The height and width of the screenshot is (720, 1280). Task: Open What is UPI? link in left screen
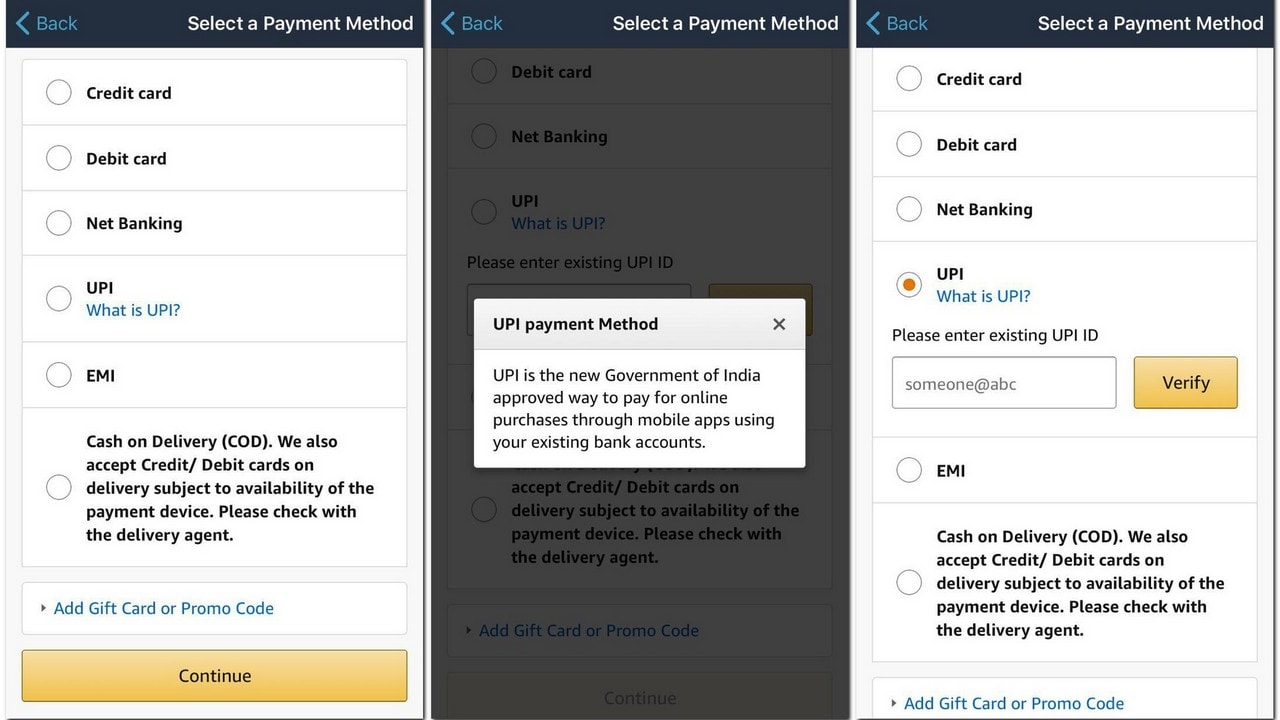(133, 310)
